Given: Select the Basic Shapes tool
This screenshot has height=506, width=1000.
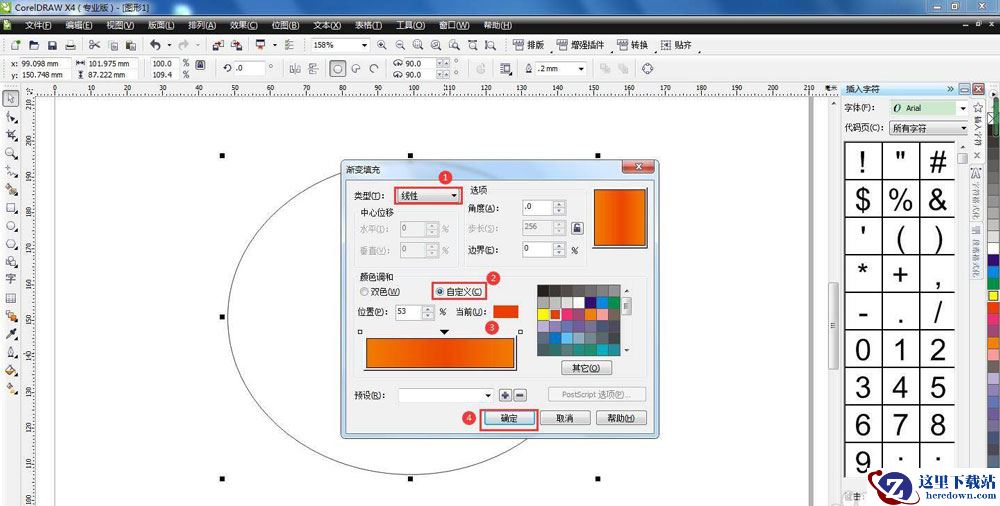Looking at the screenshot, I should (11, 262).
